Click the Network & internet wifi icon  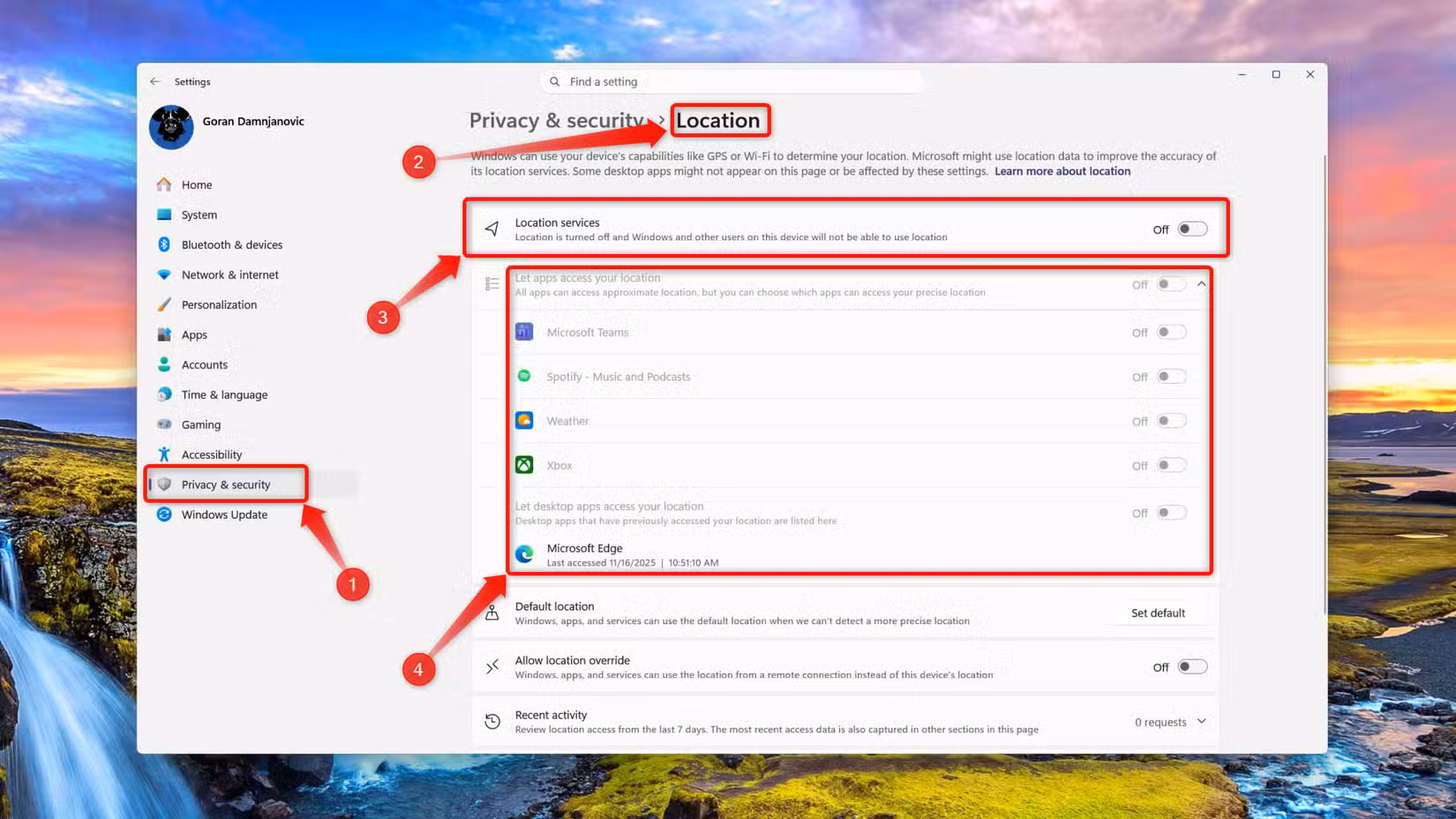click(x=164, y=274)
